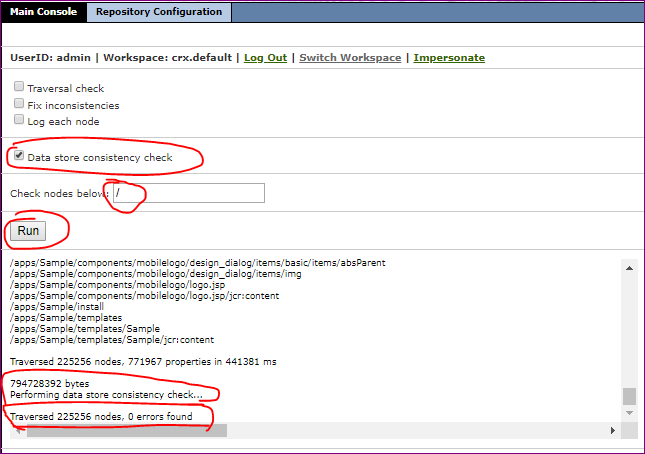Image resolution: width=645 pixels, height=454 pixels.
Task: Select the line ending in 'items/absParent'
Action: point(197,263)
